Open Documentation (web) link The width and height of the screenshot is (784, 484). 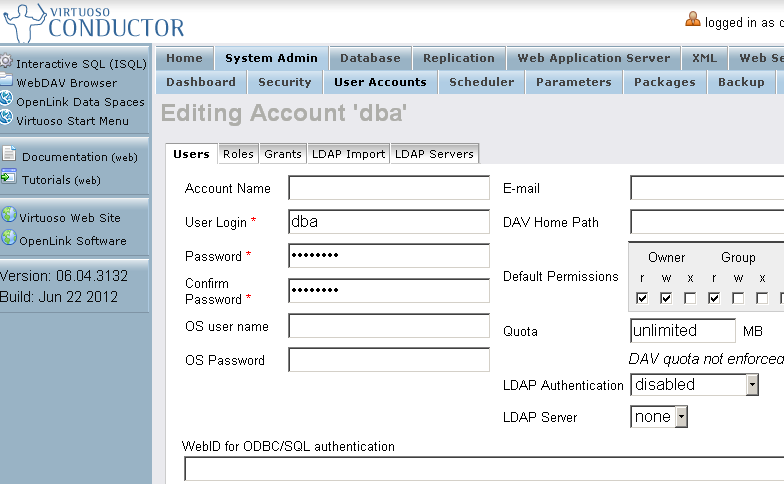(x=80, y=157)
